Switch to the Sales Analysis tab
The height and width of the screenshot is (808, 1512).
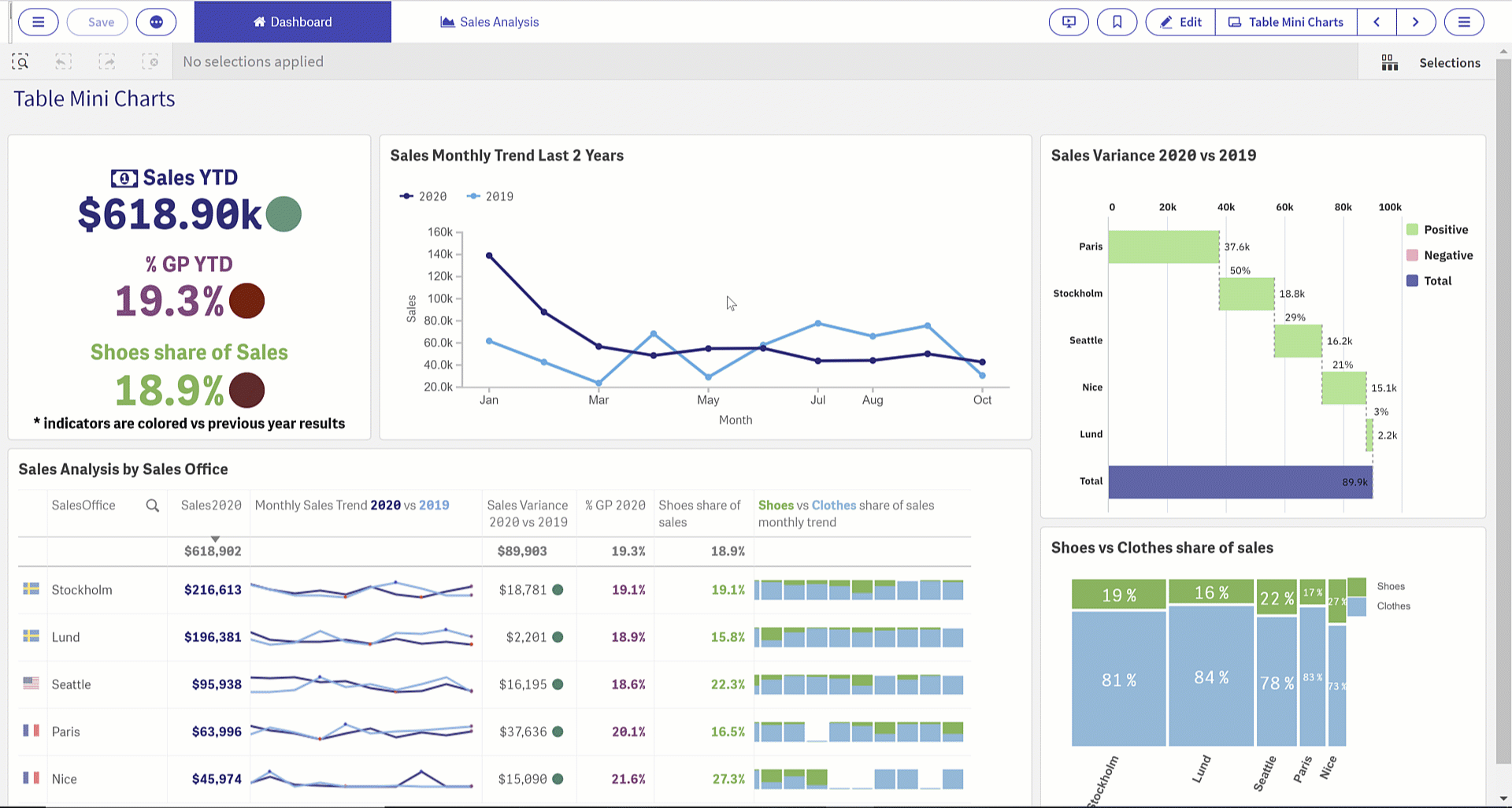489,22
